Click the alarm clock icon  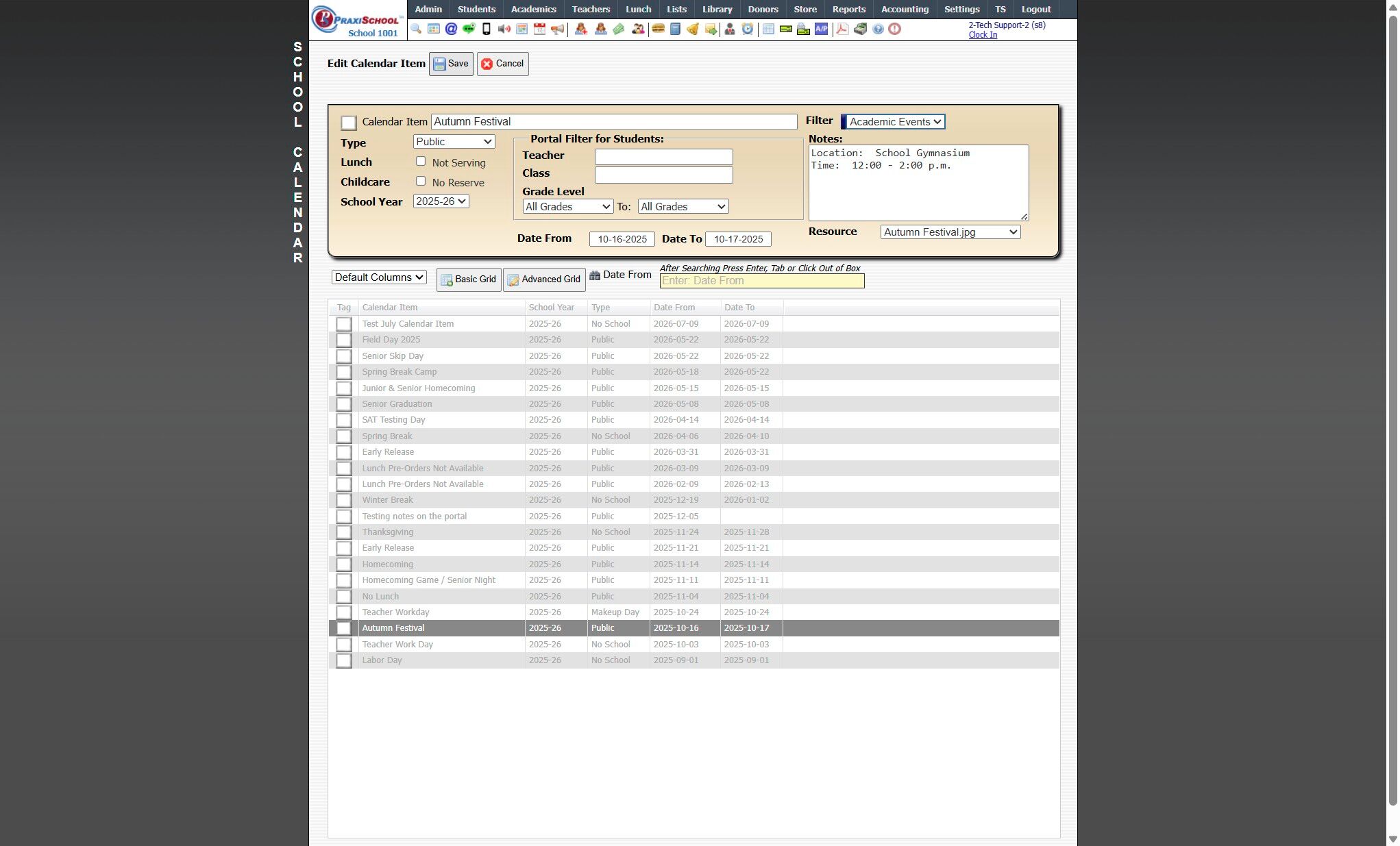pyautogui.click(x=748, y=29)
